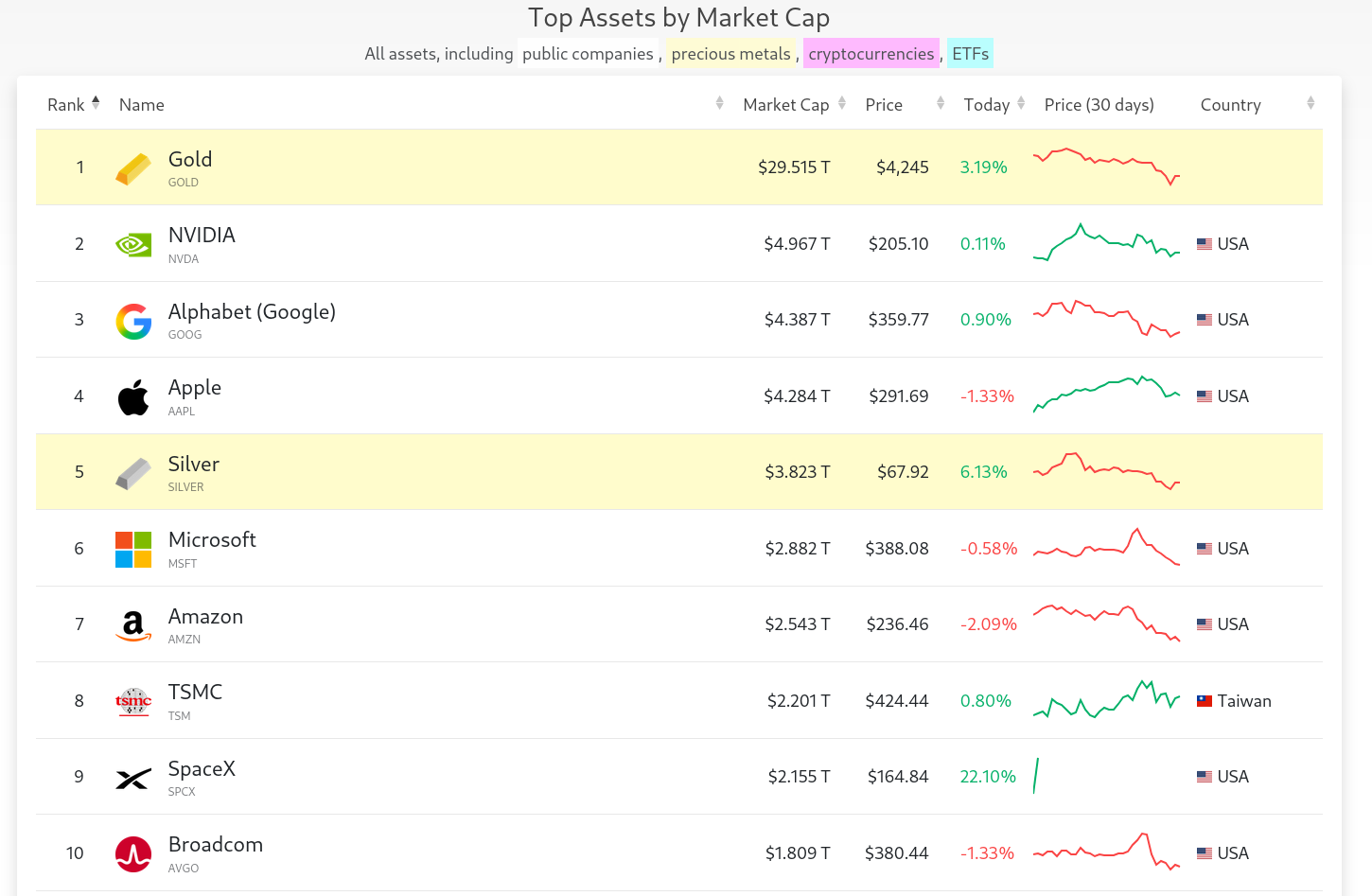Click Alphabet market cap $4.387 T

pos(798,320)
